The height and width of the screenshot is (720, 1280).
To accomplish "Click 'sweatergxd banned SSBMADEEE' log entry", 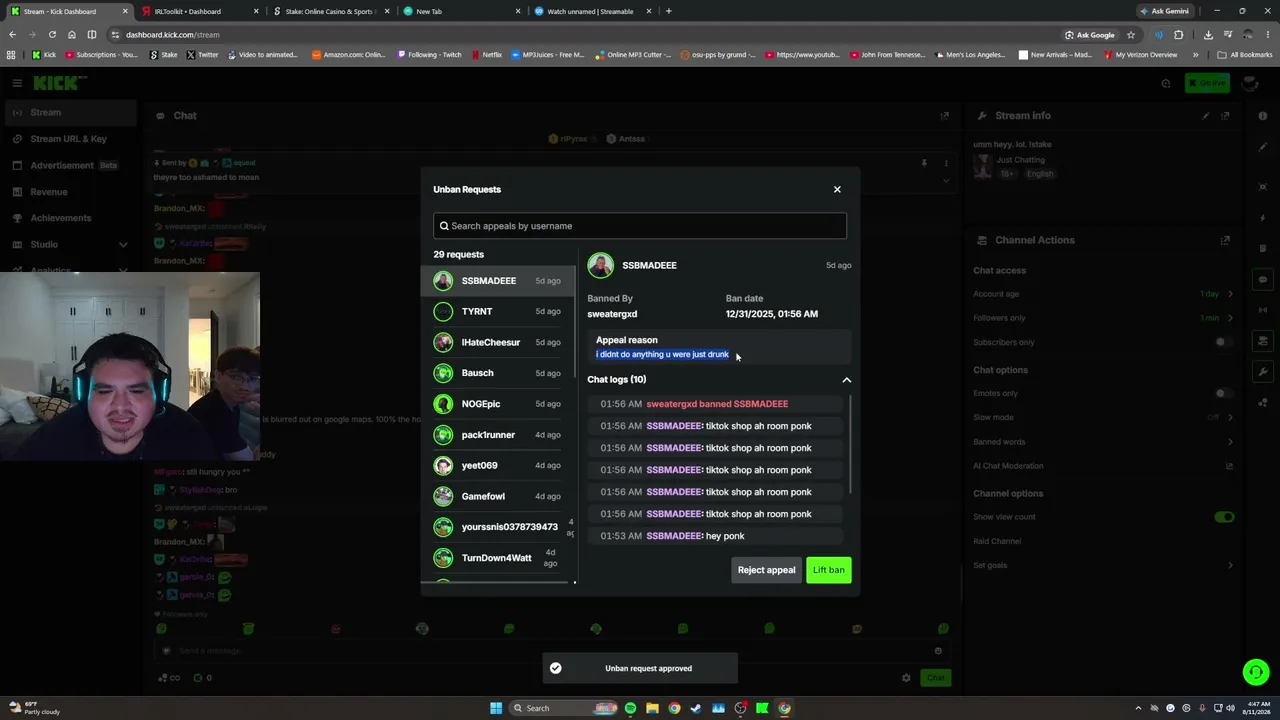I will click(715, 404).
